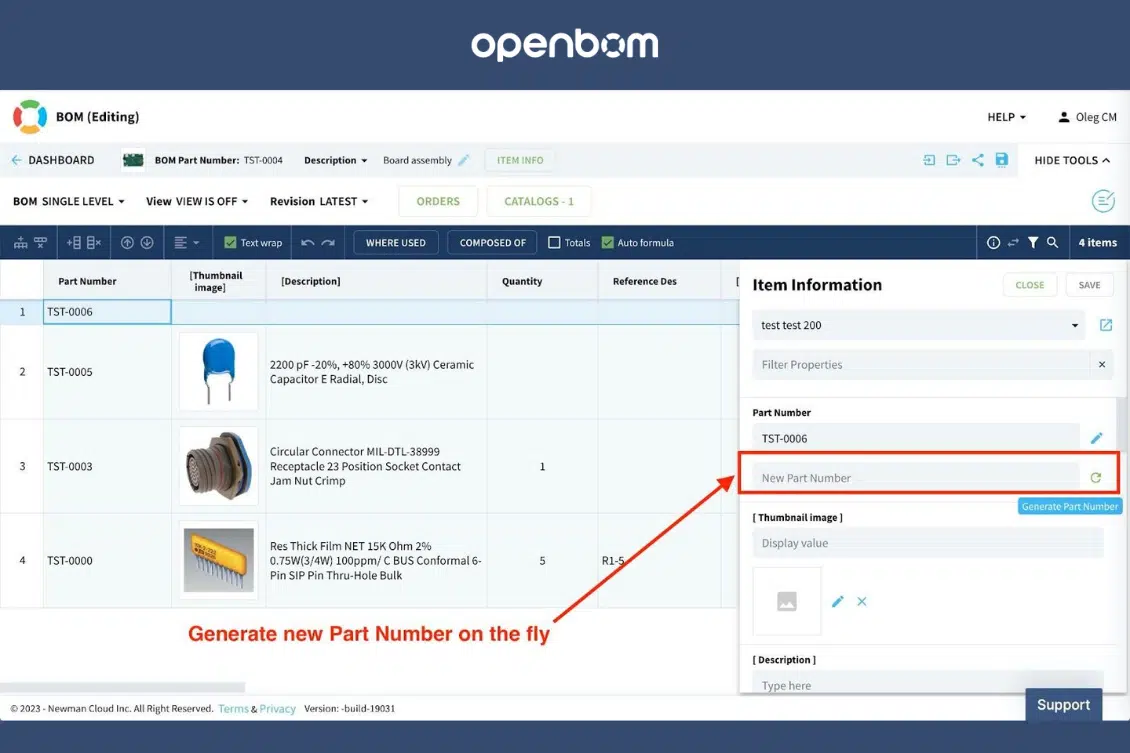Screen dimensions: 1130x753
Task: Go back to DASHBOARD
Action: [61, 160]
